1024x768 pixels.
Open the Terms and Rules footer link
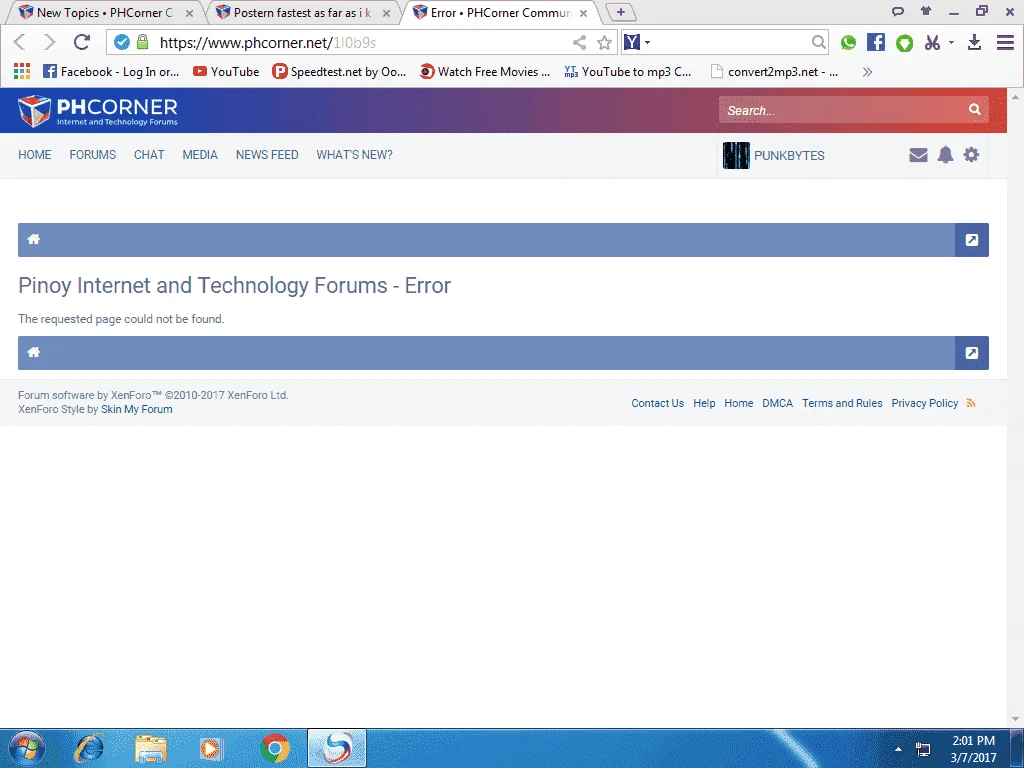tap(842, 403)
